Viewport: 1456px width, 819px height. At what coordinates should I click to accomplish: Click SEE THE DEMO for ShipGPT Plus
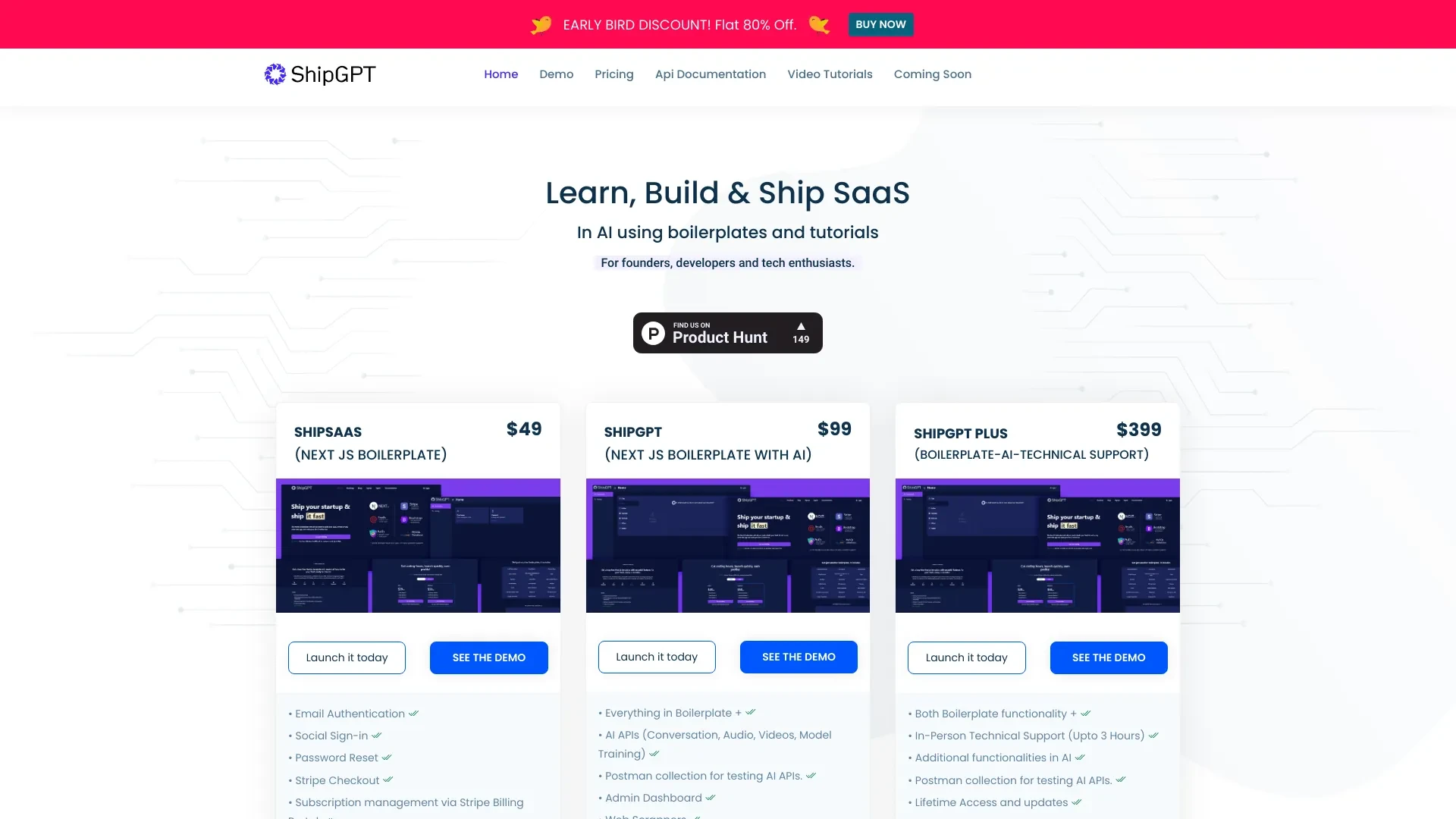tap(1108, 657)
